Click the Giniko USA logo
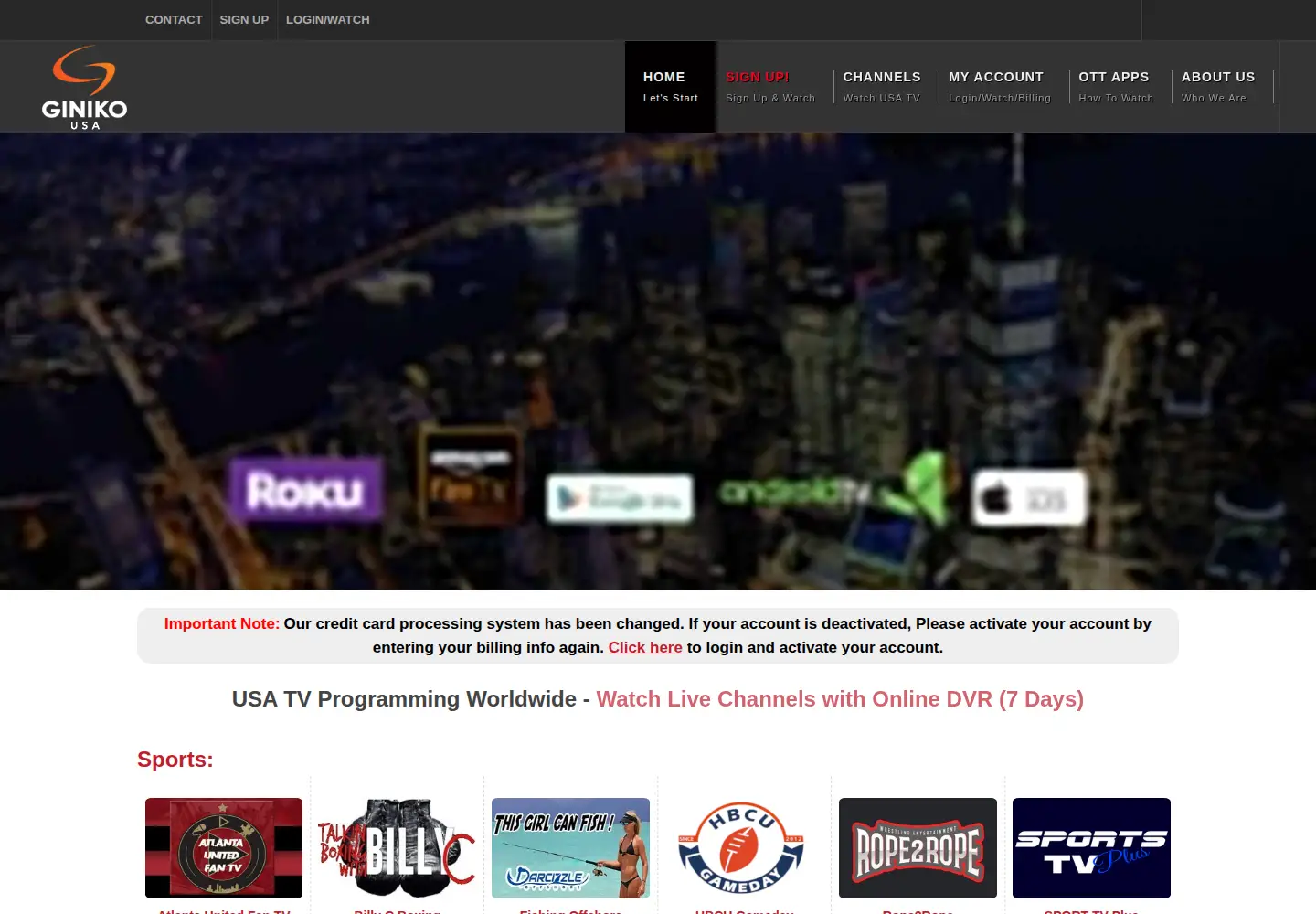 tap(84, 88)
